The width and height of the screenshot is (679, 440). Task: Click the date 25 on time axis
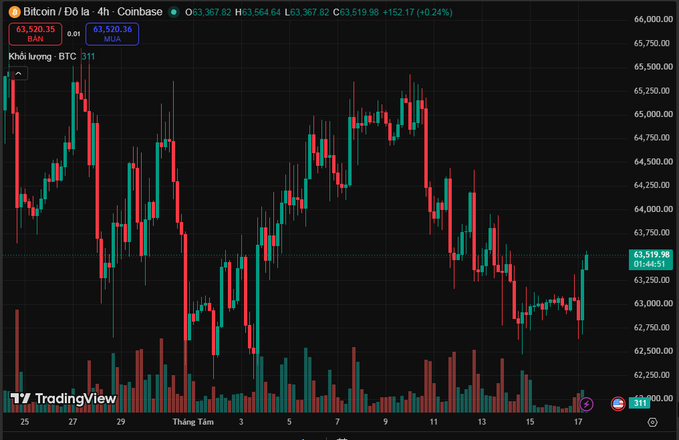click(x=25, y=422)
